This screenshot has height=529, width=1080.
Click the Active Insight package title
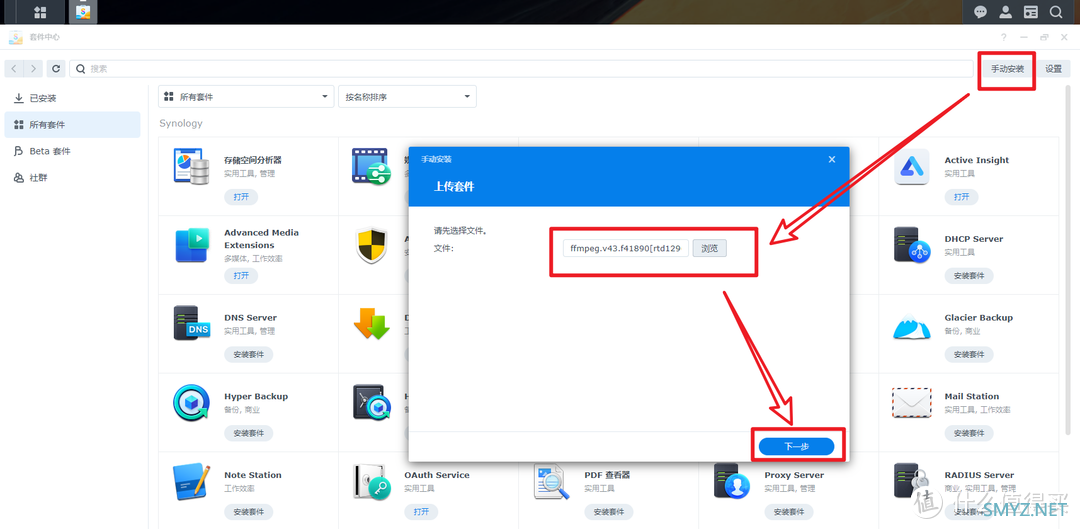[977, 160]
